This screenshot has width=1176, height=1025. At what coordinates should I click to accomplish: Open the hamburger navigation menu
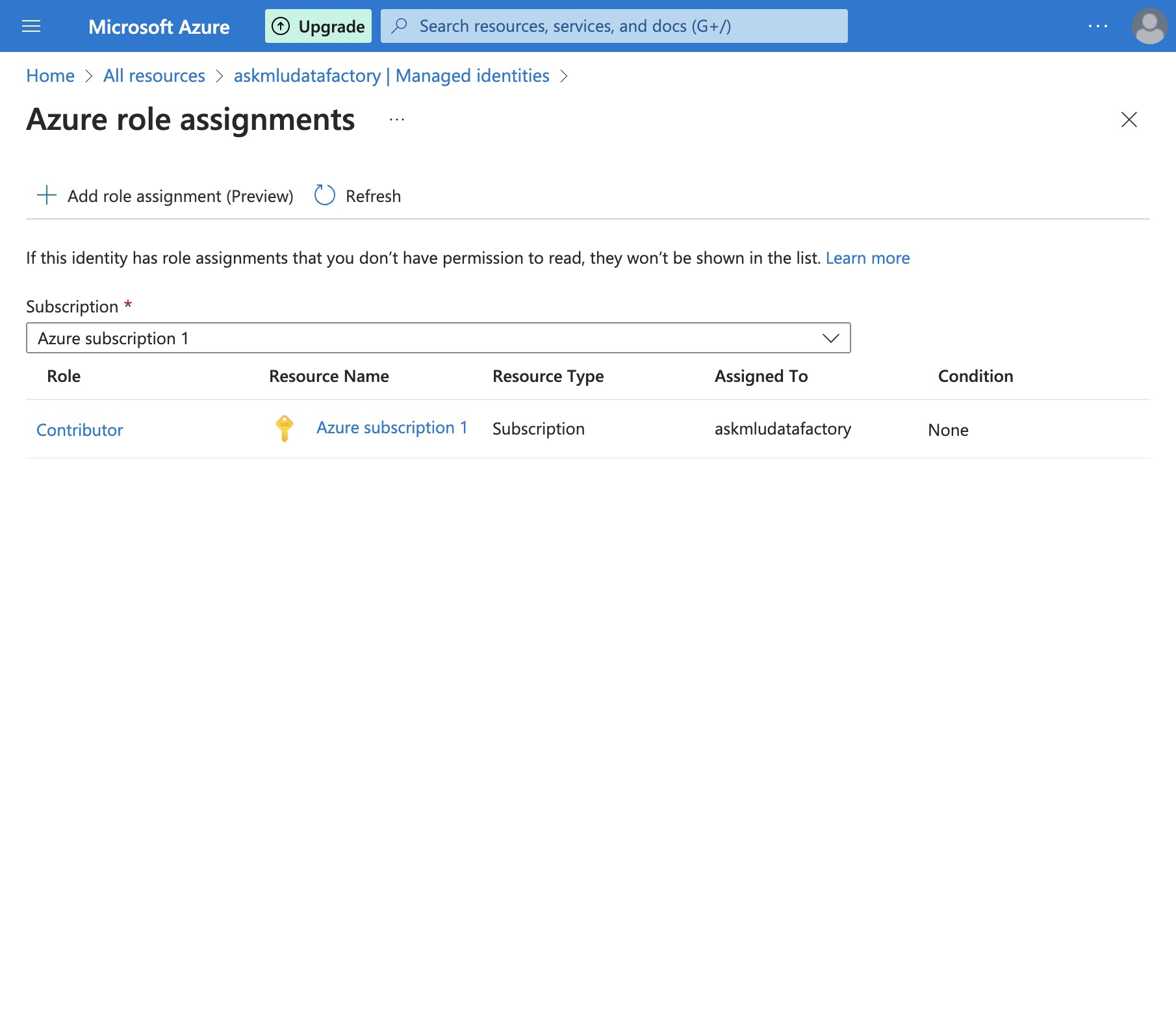pyautogui.click(x=31, y=26)
